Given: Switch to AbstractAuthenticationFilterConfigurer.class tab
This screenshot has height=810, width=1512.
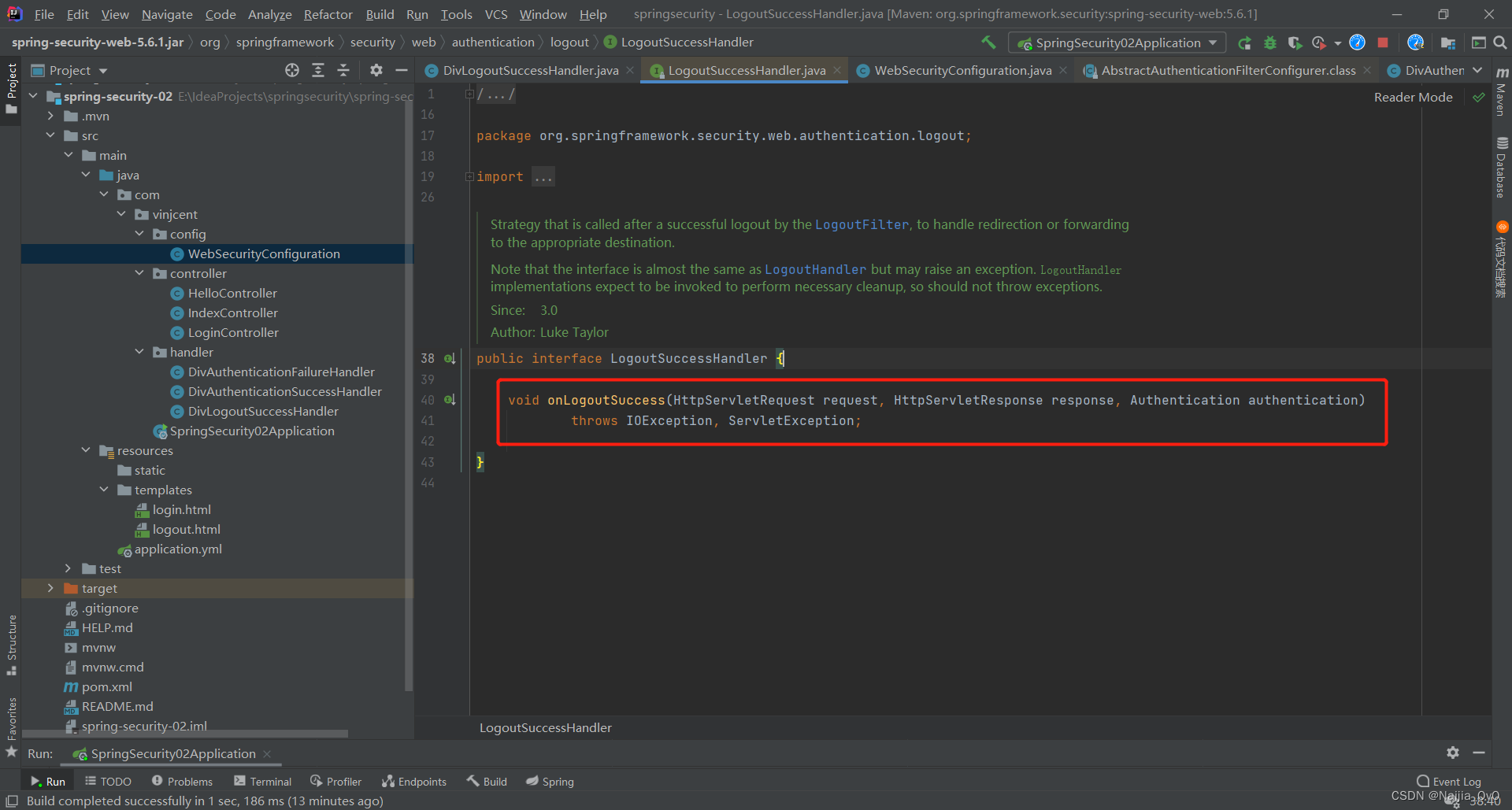Looking at the screenshot, I should click(1227, 70).
